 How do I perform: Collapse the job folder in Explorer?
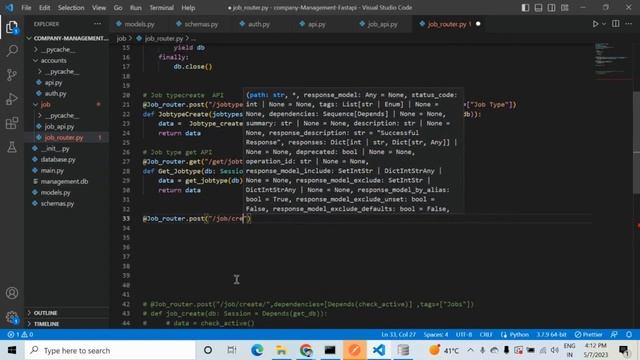coord(45,104)
